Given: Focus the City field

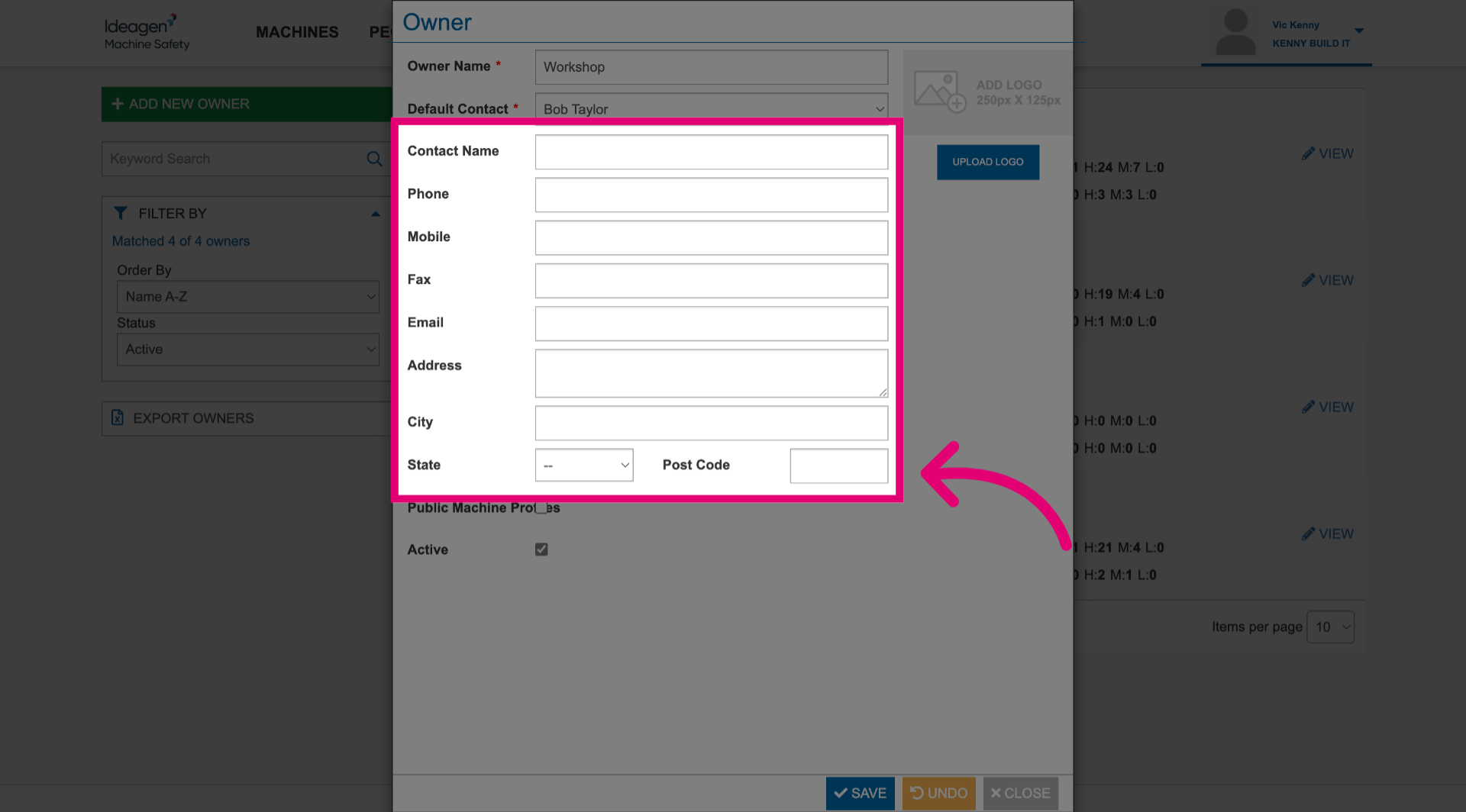Looking at the screenshot, I should 712,423.
